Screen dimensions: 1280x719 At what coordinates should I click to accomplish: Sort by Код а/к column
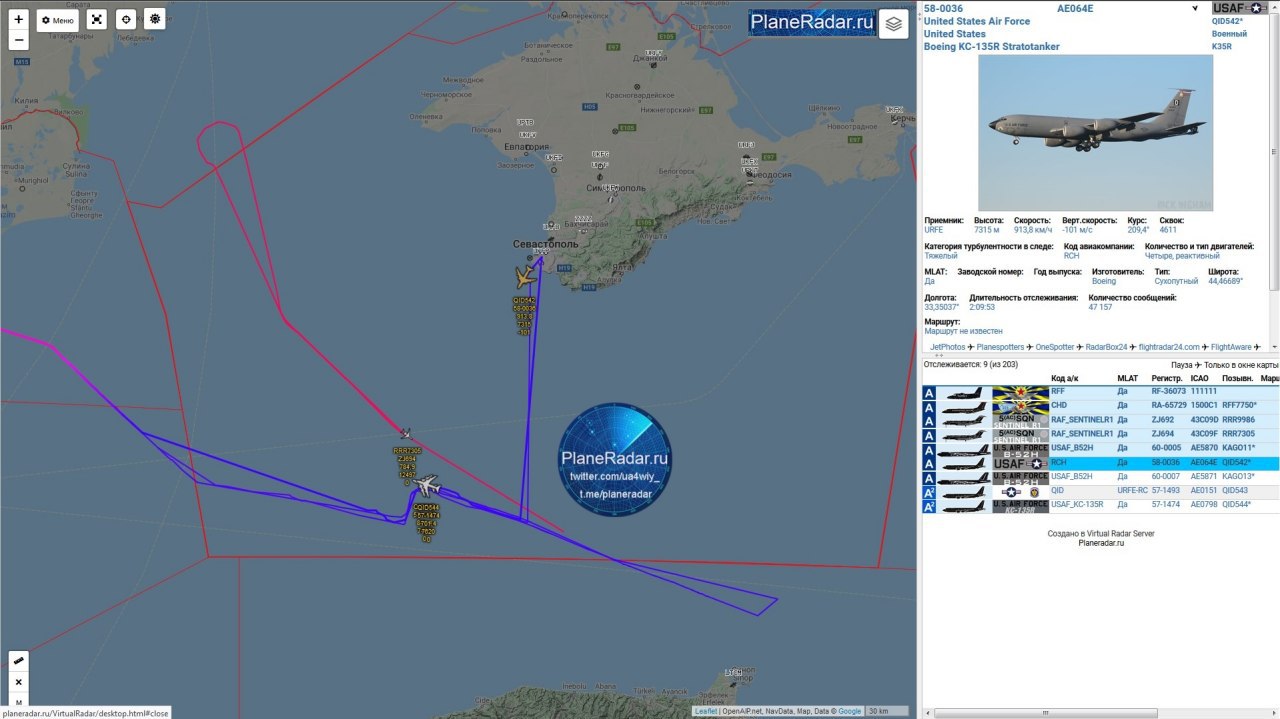click(x=1065, y=379)
